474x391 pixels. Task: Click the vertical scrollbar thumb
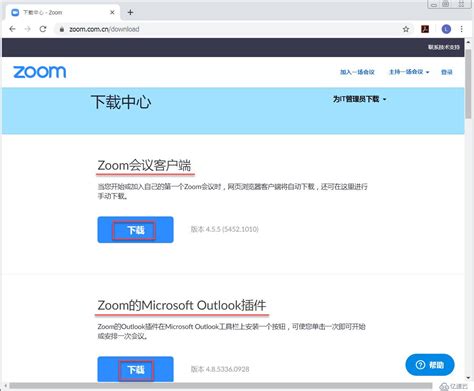[x=468, y=83]
